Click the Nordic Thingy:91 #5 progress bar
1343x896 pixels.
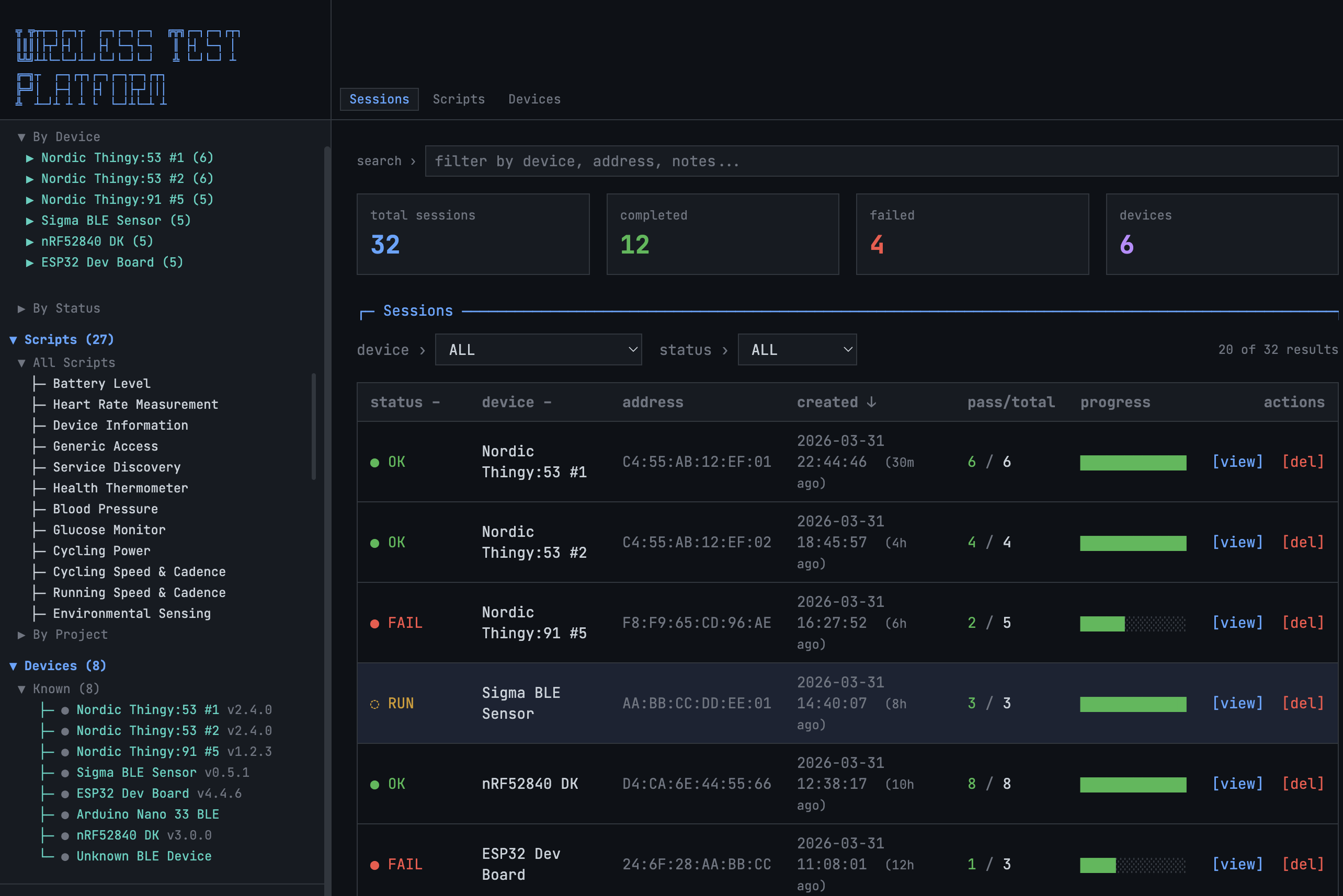coord(1132,624)
